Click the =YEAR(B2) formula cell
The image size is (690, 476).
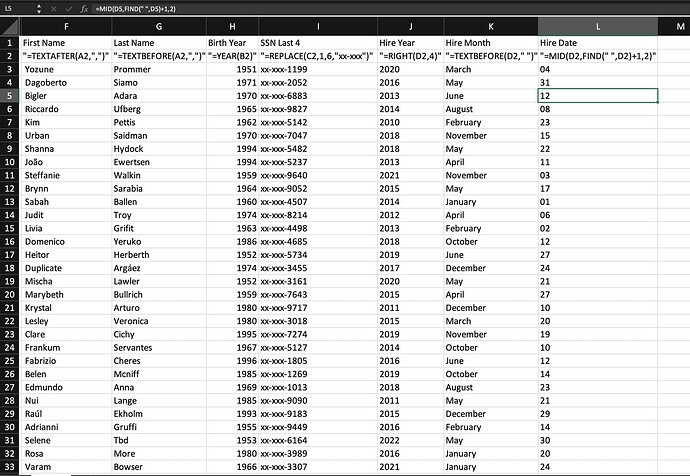(232, 56)
